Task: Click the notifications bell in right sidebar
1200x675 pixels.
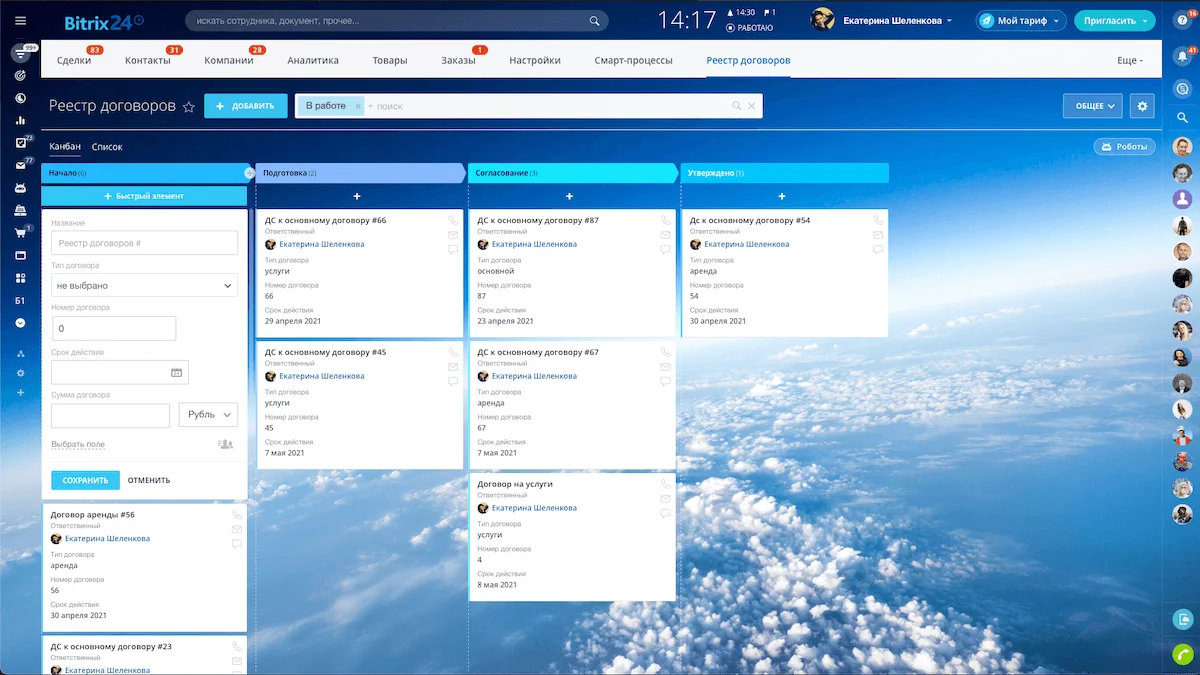Action: (1181, 57)
